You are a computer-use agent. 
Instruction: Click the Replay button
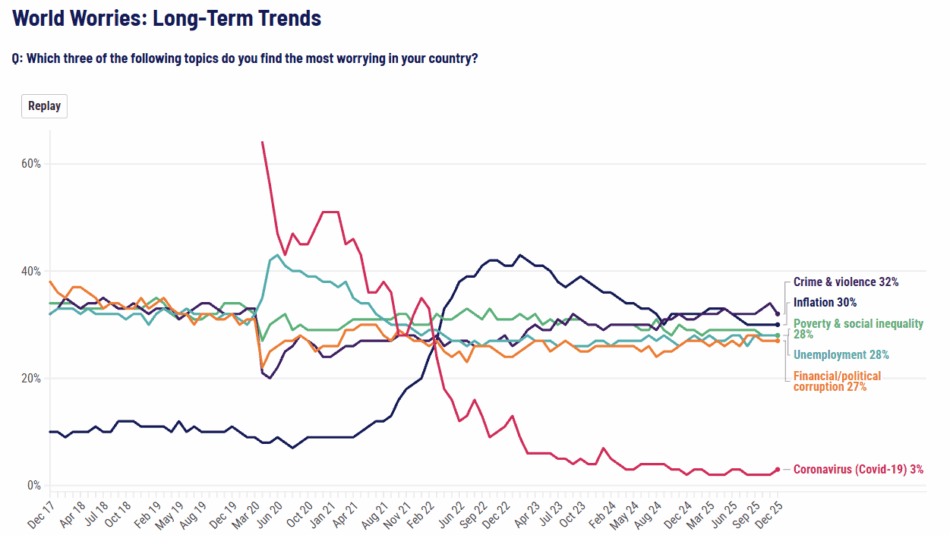[44, 106]
